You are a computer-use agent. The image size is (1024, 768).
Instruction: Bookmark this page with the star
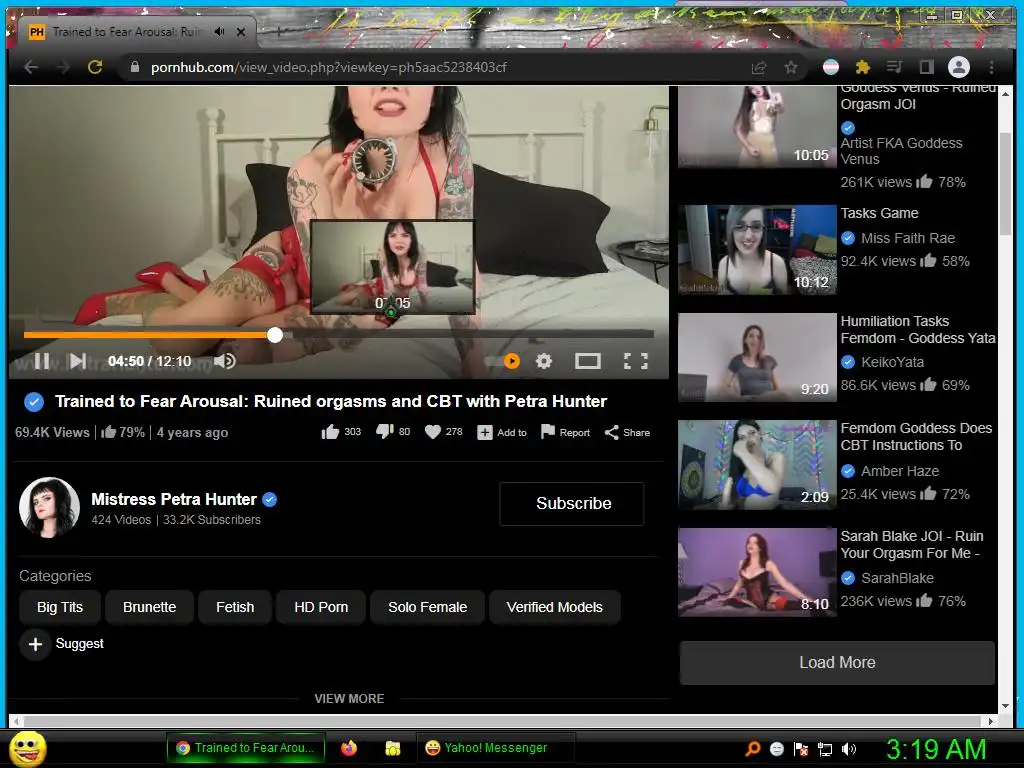tap(791, 67)
